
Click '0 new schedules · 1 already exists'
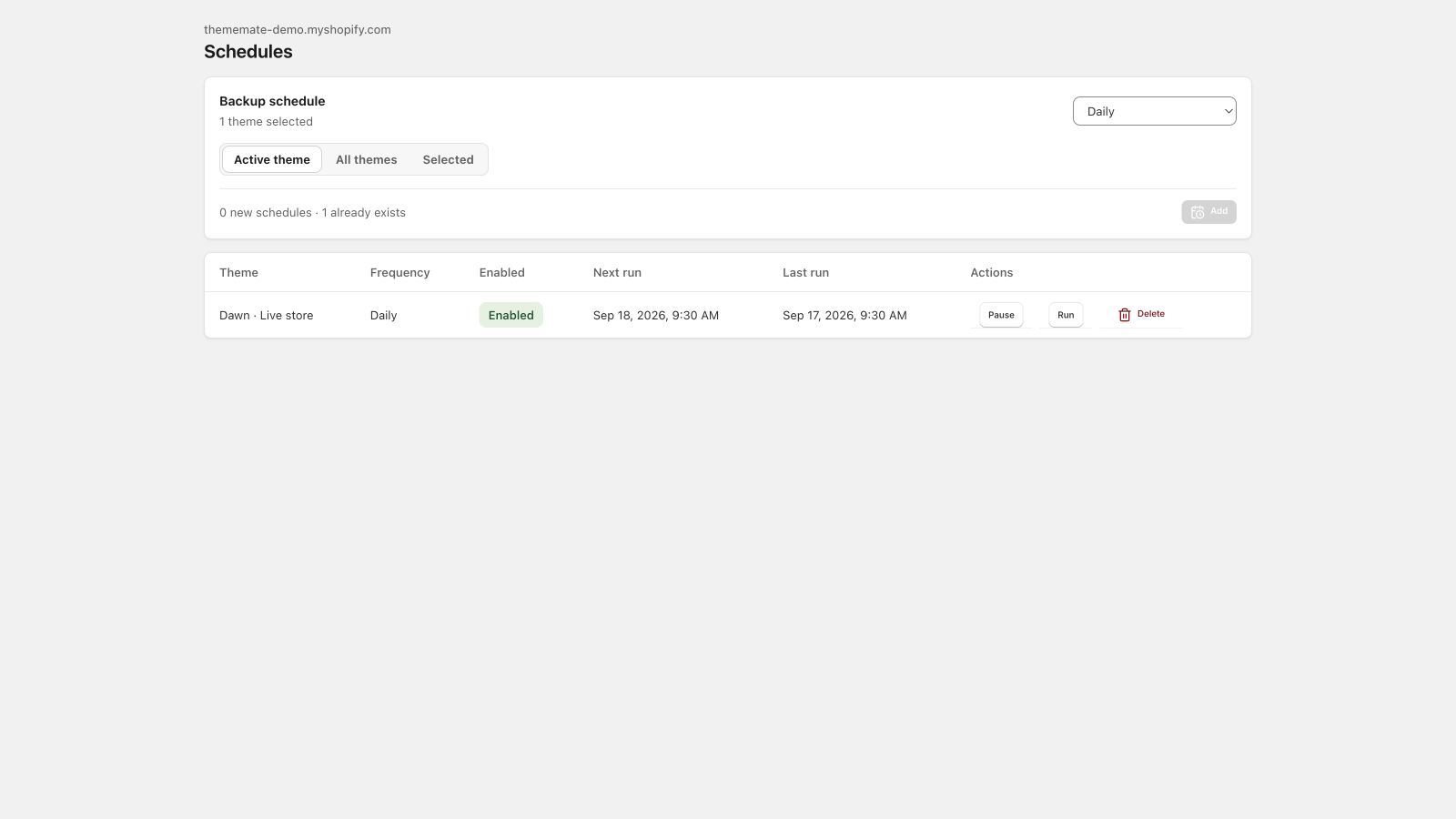(312, 213)
